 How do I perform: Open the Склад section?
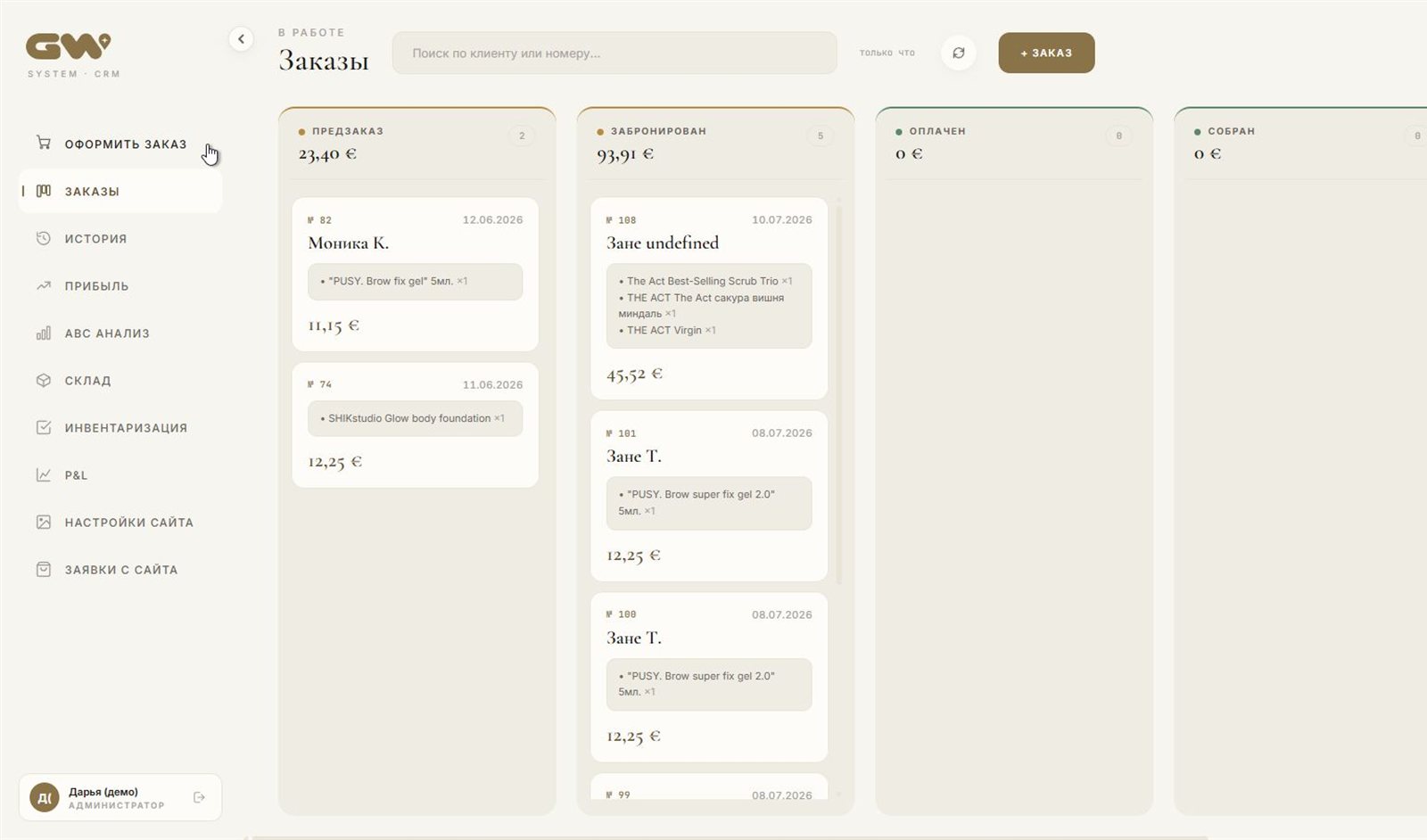[x=120, y=380]
